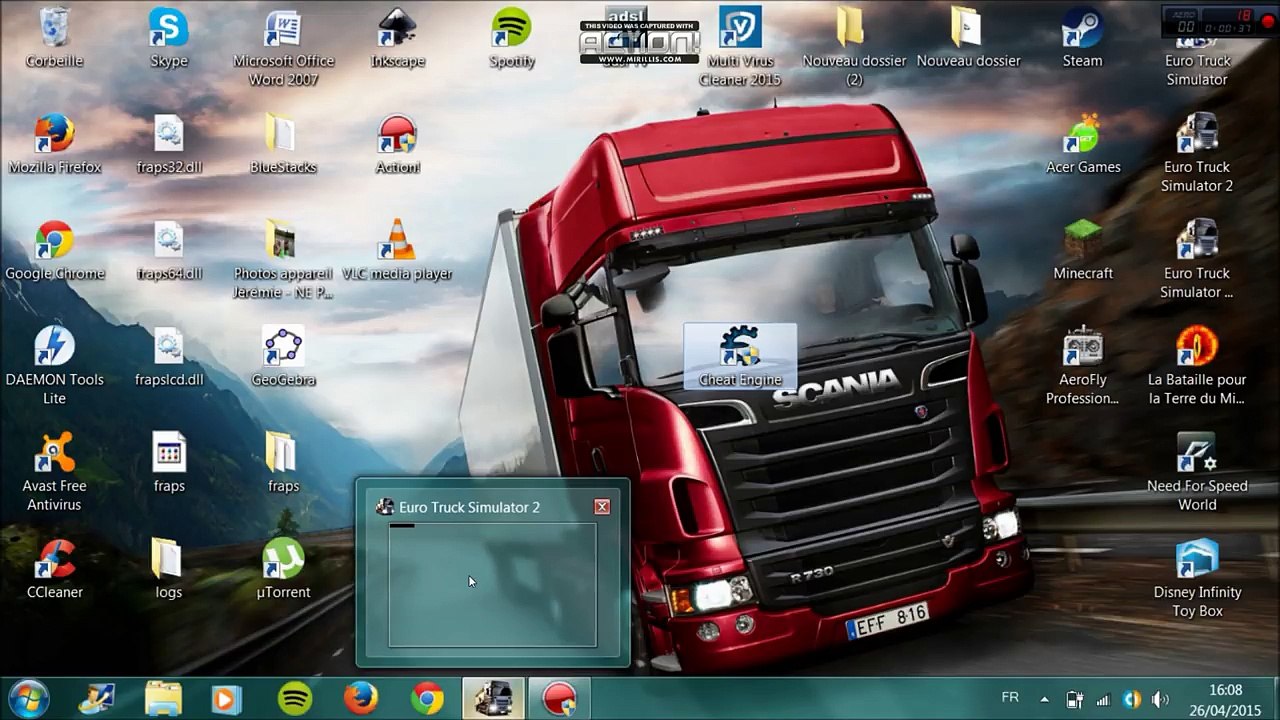Select the Nouveau dossier folder
The height and width of the screenshot is (720, 1280).
coord(968,38)
